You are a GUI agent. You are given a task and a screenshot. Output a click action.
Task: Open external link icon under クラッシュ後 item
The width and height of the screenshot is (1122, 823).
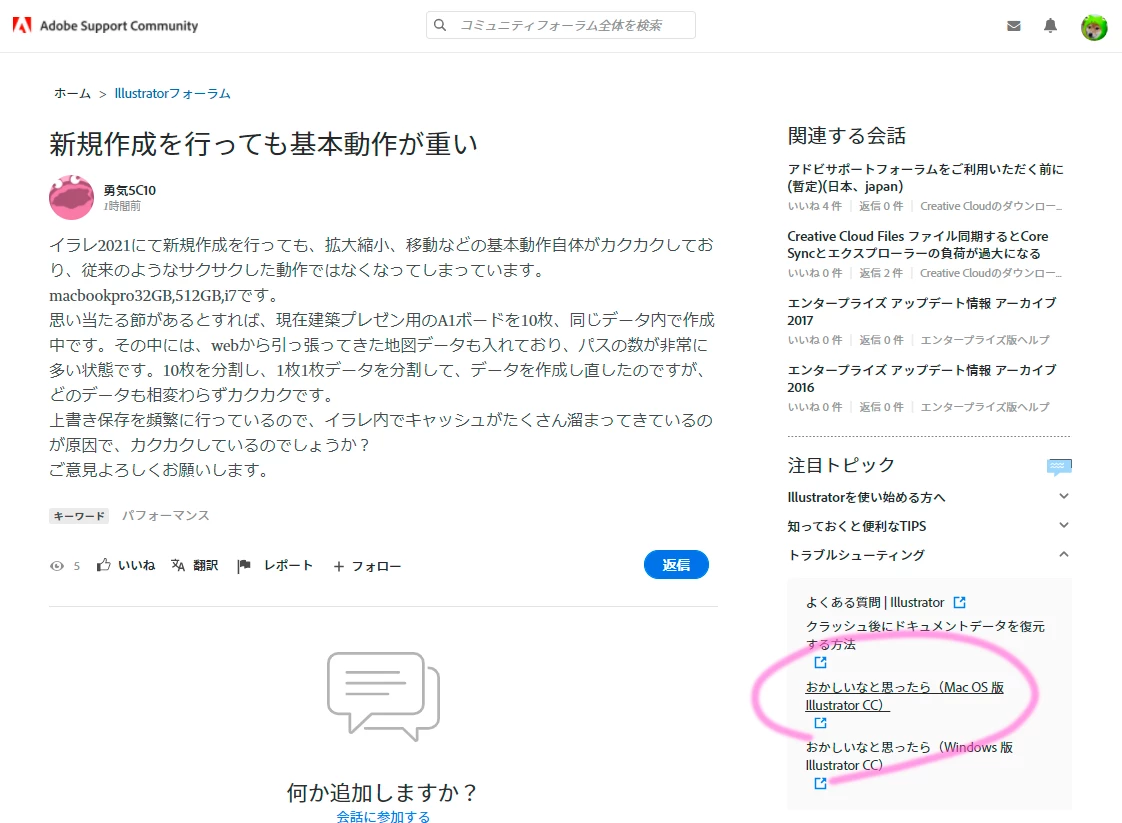pyautogui.click(x=820, y=663)
